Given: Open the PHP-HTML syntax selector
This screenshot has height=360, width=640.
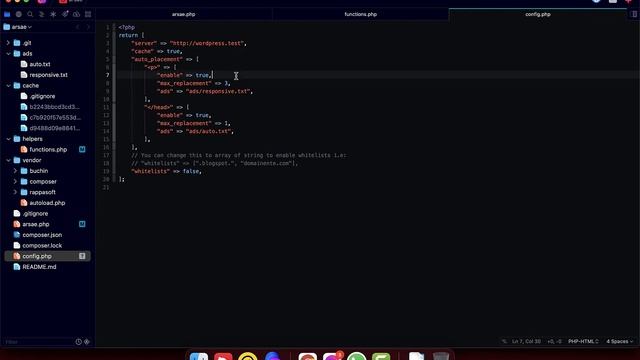Looking at the screenshot, I should [583, 341].
